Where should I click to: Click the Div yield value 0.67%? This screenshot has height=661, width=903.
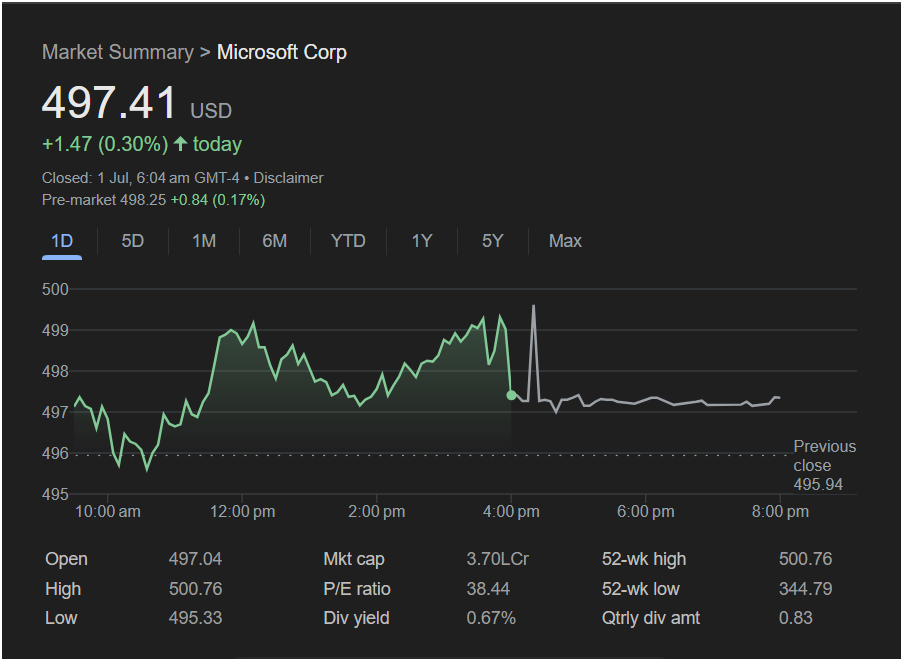tap(491, 618)
